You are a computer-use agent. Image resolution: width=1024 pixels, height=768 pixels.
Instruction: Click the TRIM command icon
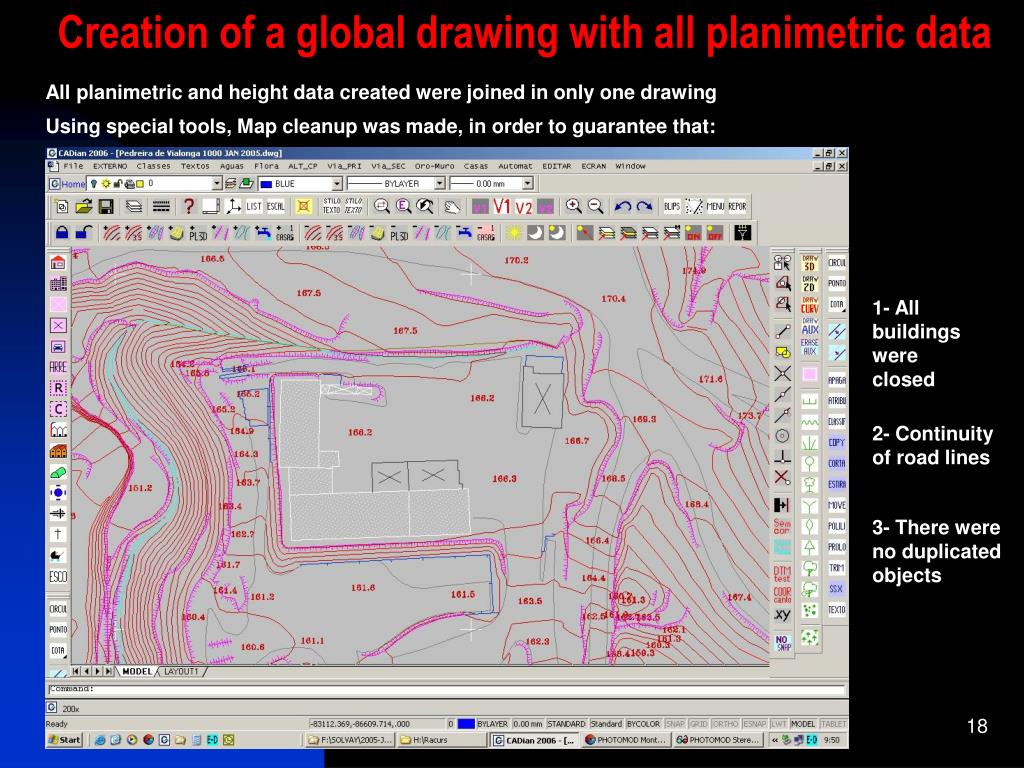pyautogui.click(x=837, y=568)
